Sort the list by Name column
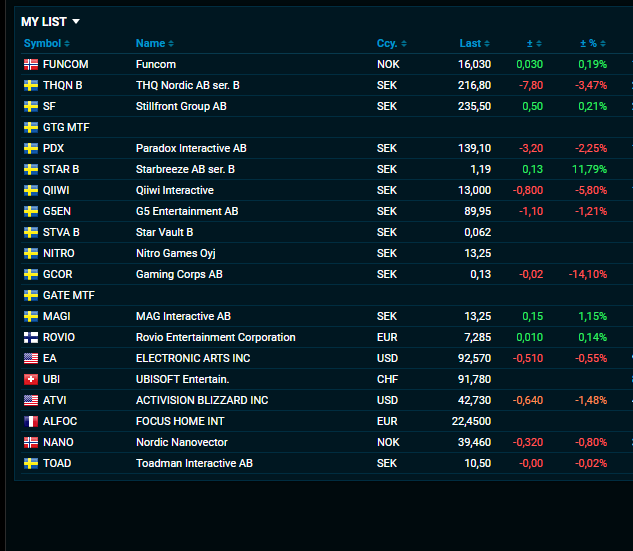 155,43
